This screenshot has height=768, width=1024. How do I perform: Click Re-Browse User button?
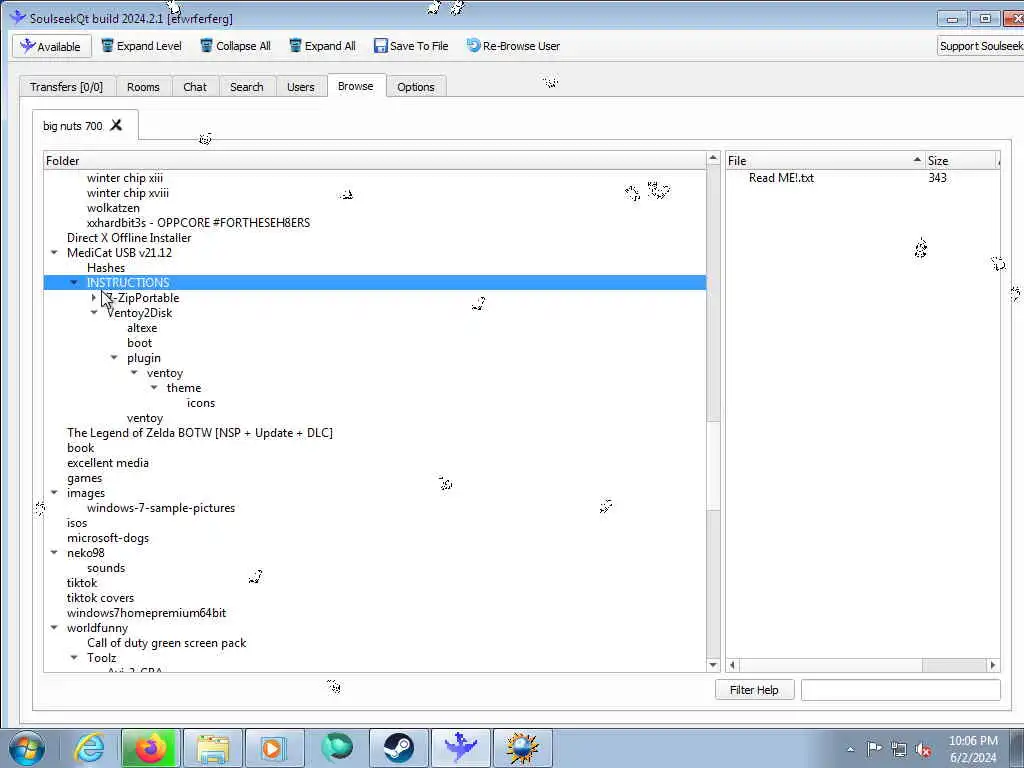[513, 46]
